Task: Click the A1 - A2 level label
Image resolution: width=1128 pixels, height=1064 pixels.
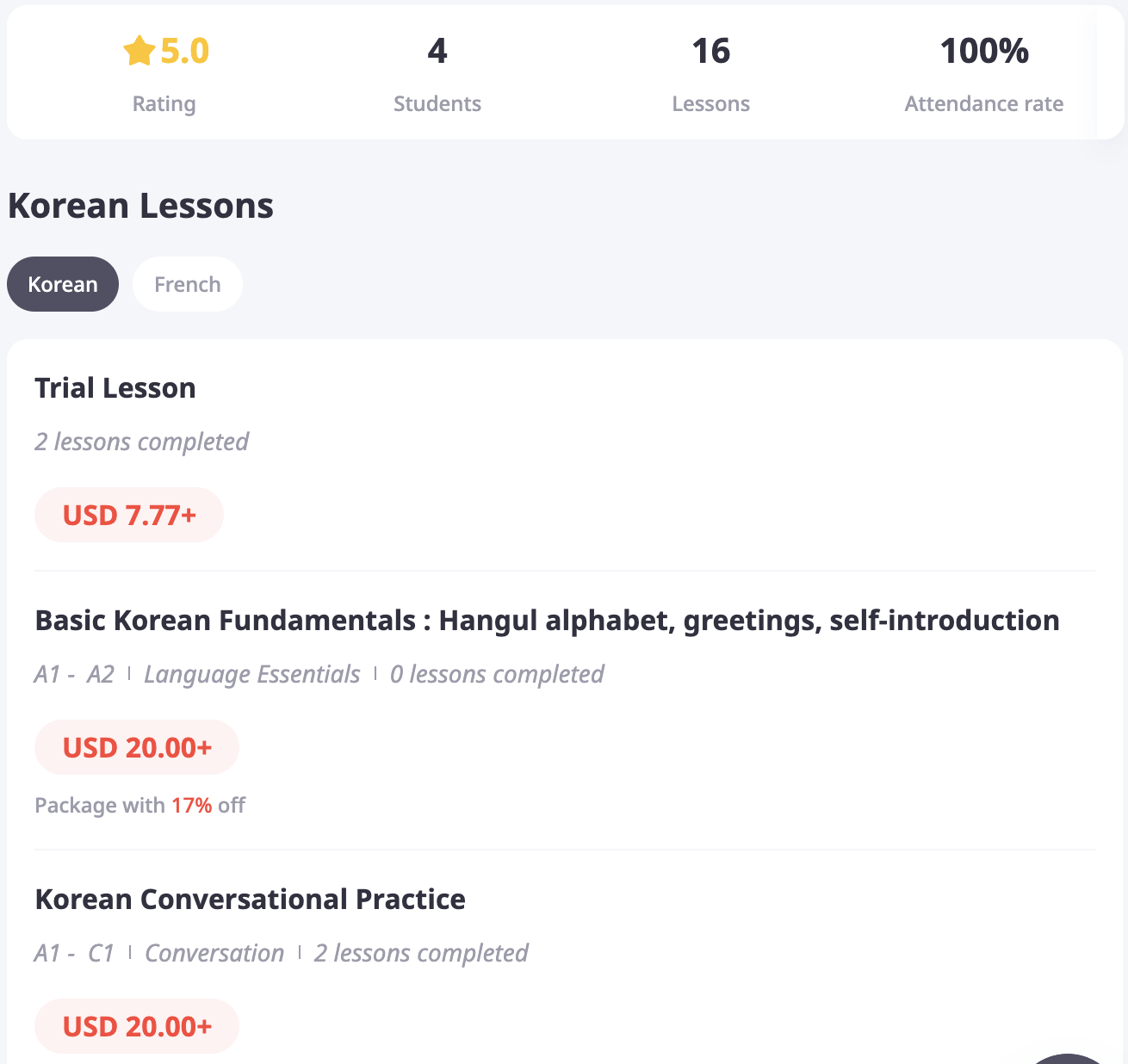Action: (74, 674)
